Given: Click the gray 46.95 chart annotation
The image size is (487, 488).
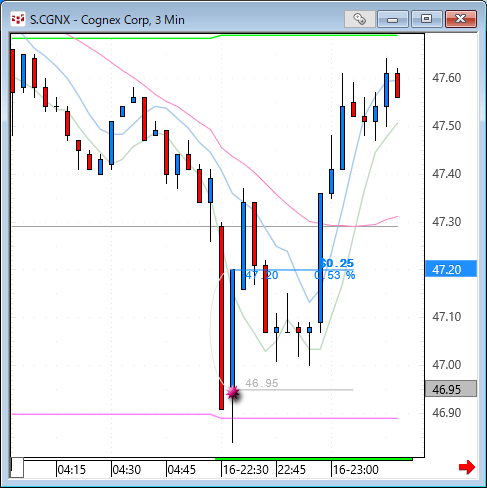Looking at the screenshot, I should pyautogui.click(x=262, y=383).
